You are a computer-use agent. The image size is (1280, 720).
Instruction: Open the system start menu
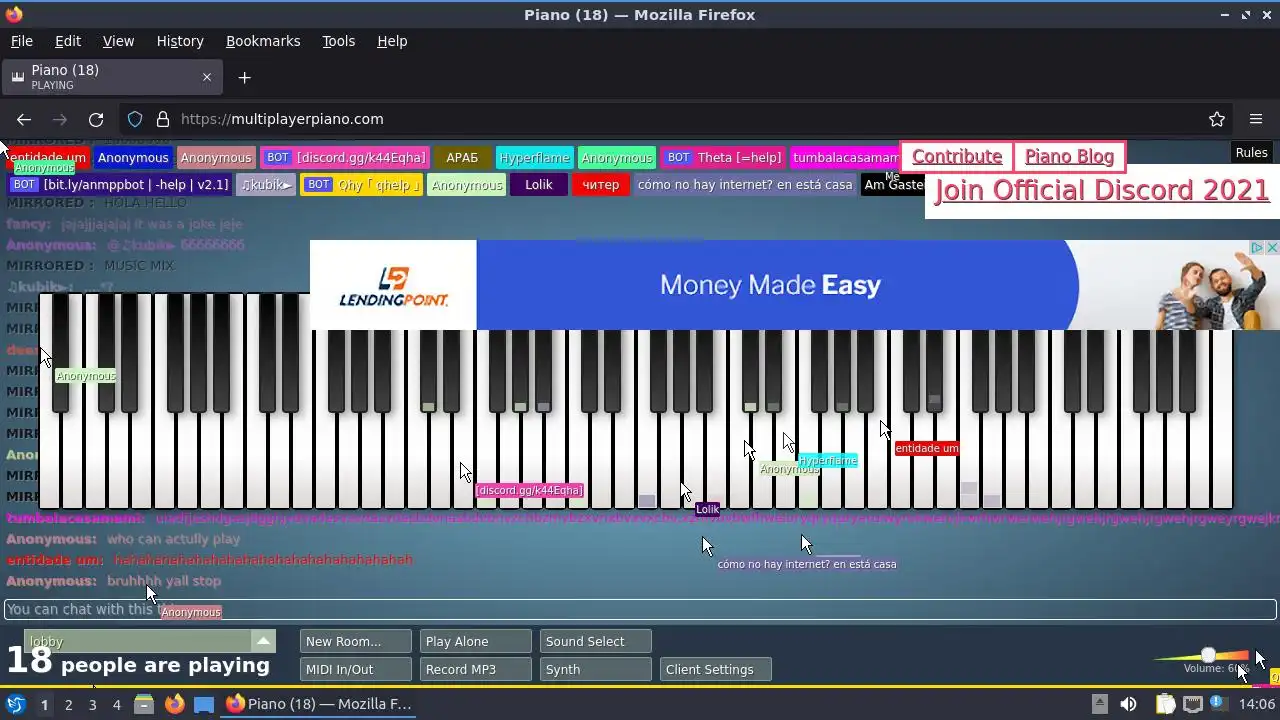[16, 704]
